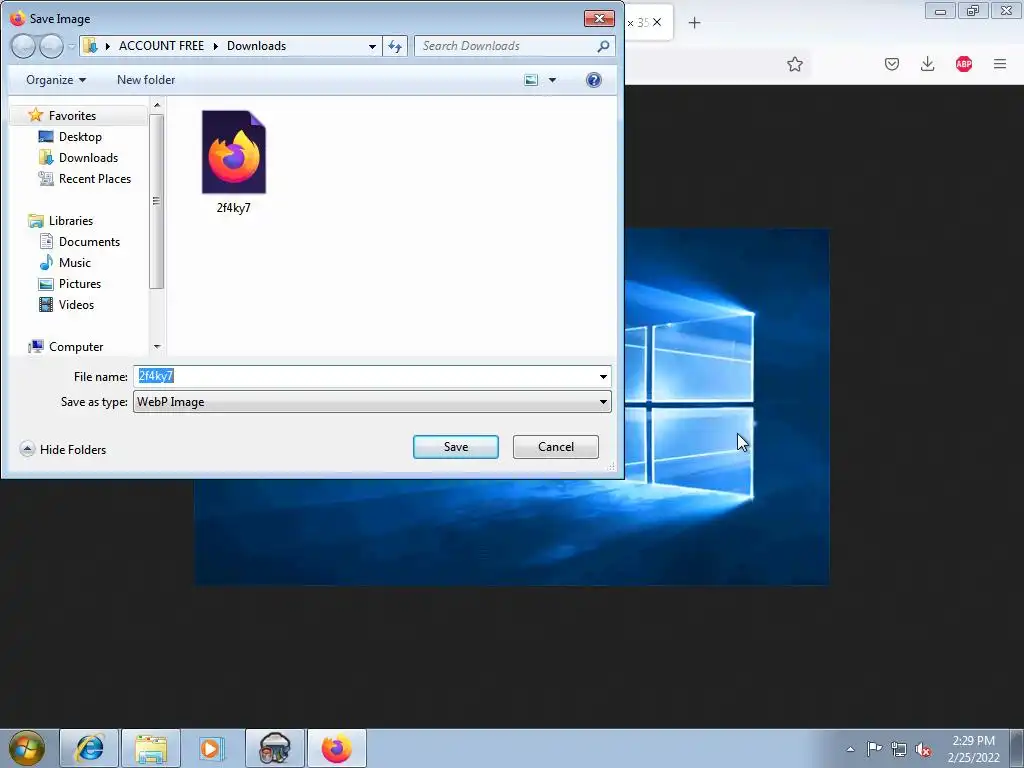The image size is (1024, 768).
Task: Expand the arrow after ACCOUNT FREE breadcrumb
Action: pyautogui.click(x=216, y=46)
